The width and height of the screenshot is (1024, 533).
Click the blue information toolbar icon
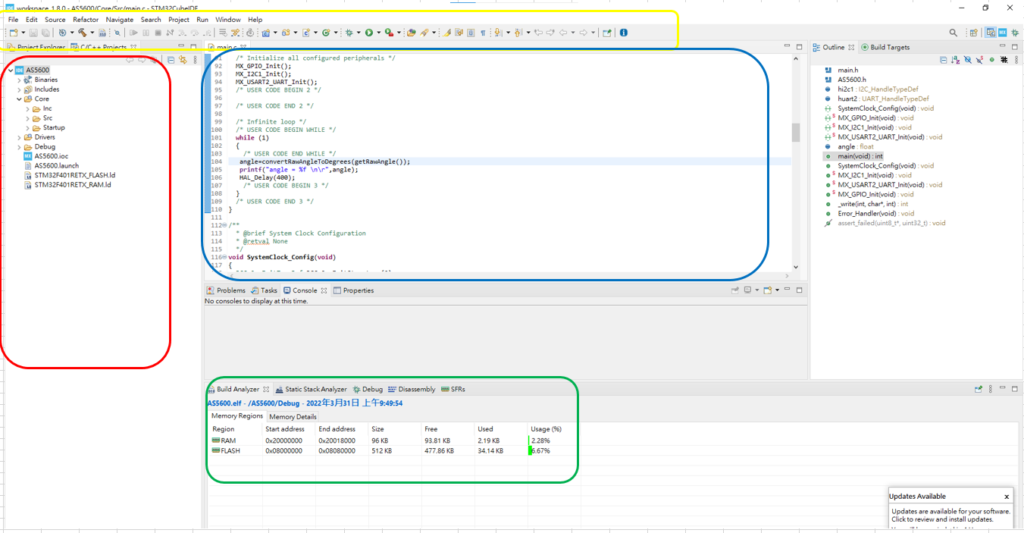point(624,33)
